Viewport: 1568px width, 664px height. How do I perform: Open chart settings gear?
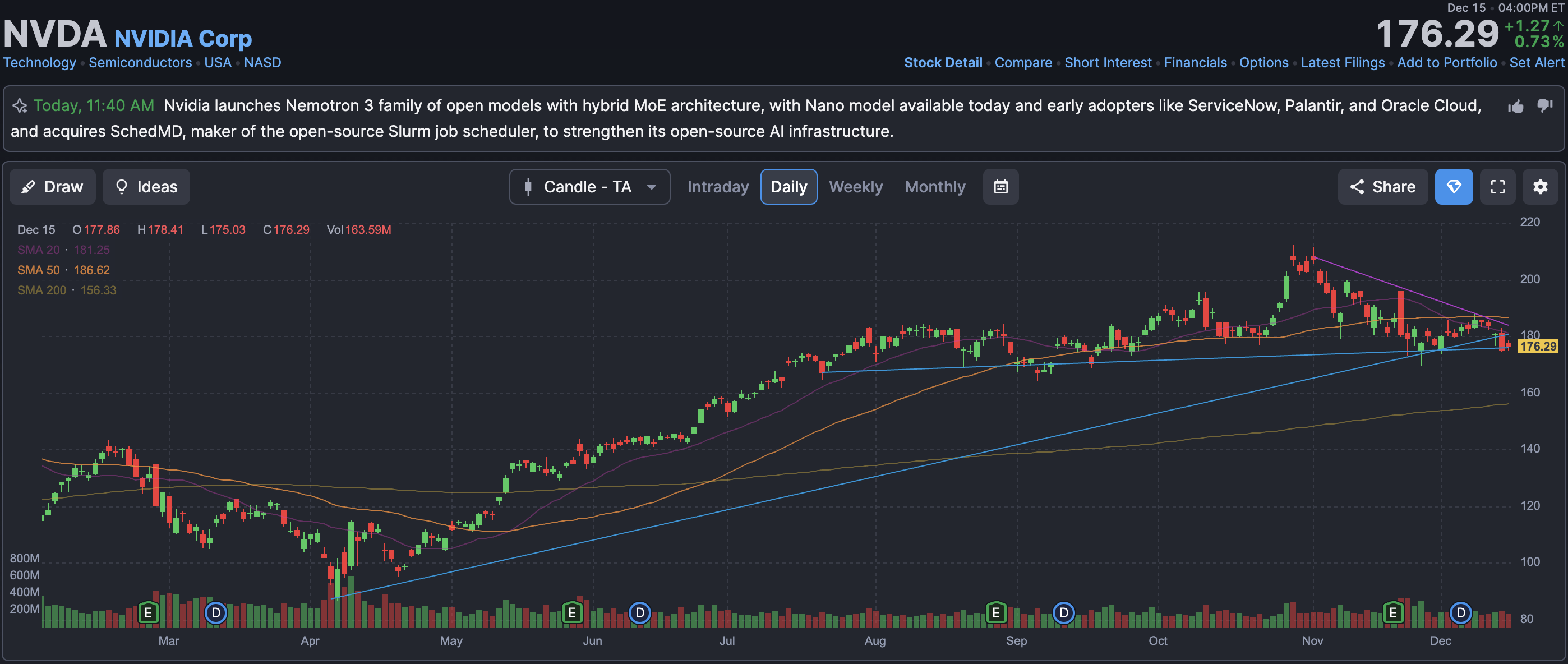[1540, 187]
